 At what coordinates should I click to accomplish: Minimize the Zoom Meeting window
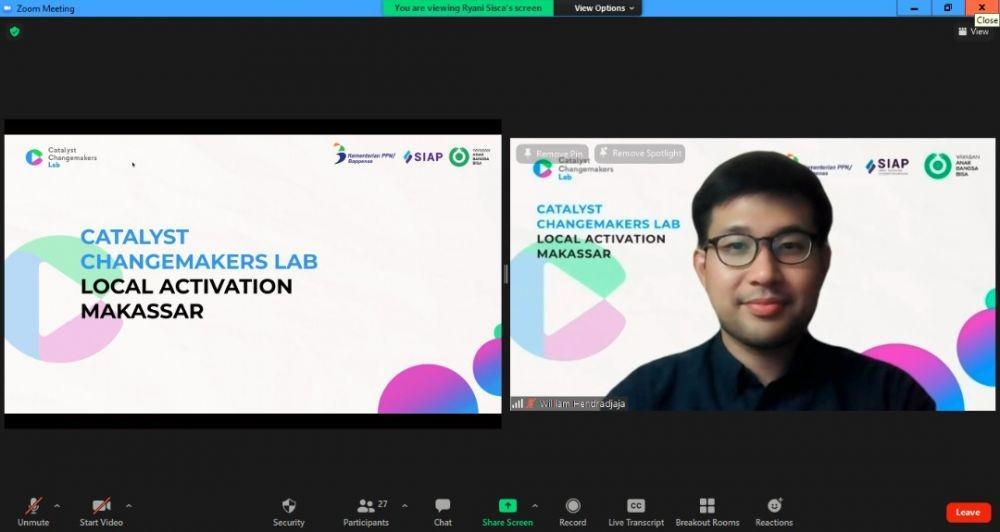tap(915, 8)
